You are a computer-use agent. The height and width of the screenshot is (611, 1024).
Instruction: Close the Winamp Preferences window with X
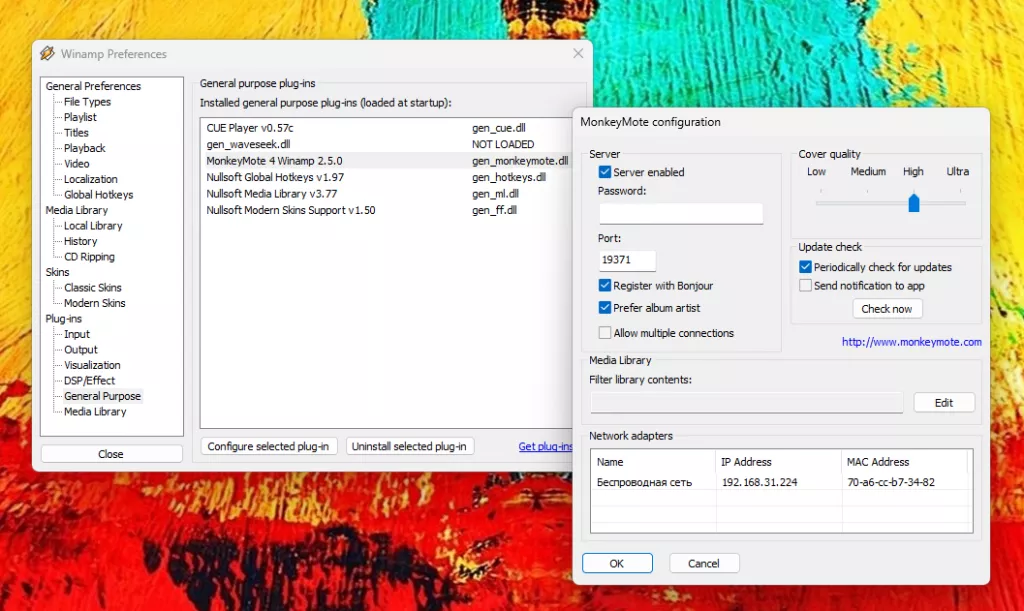click(578, 54)
